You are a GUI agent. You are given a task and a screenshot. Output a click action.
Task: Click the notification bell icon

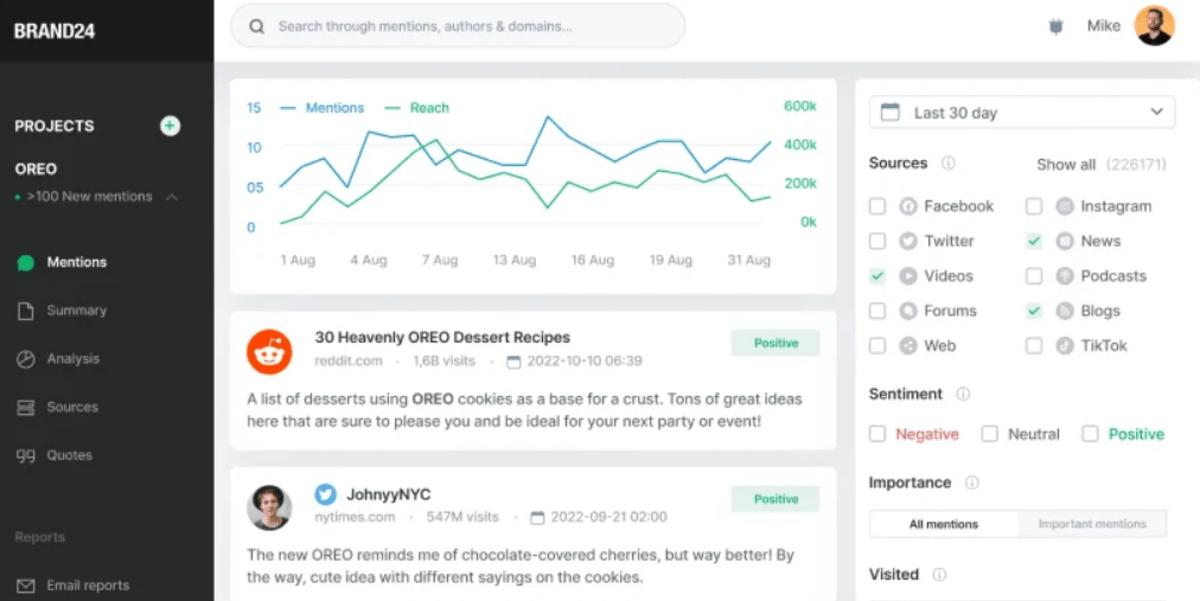pos(1055,26)
